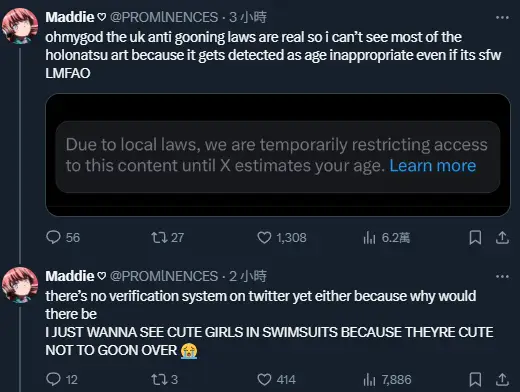Open replies on the first tweet with 56 comments

[x=63, y=238]
